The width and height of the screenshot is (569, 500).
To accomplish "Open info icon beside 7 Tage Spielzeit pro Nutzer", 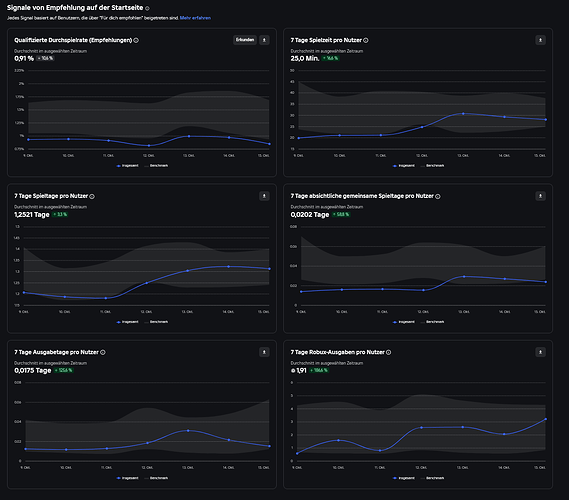I will (x=366, y=40).
